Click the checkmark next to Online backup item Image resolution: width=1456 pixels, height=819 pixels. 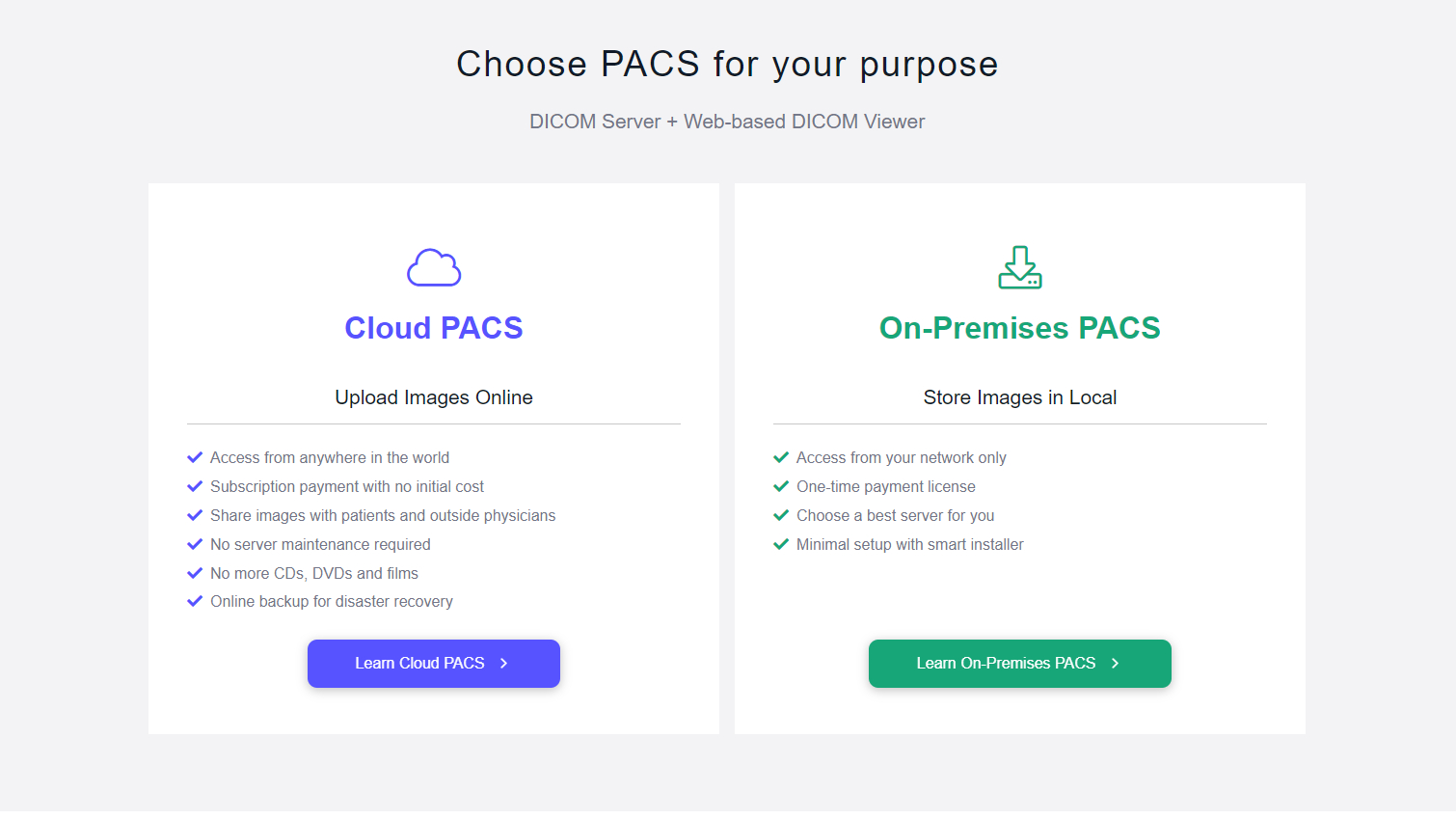(x=195, y=601)
